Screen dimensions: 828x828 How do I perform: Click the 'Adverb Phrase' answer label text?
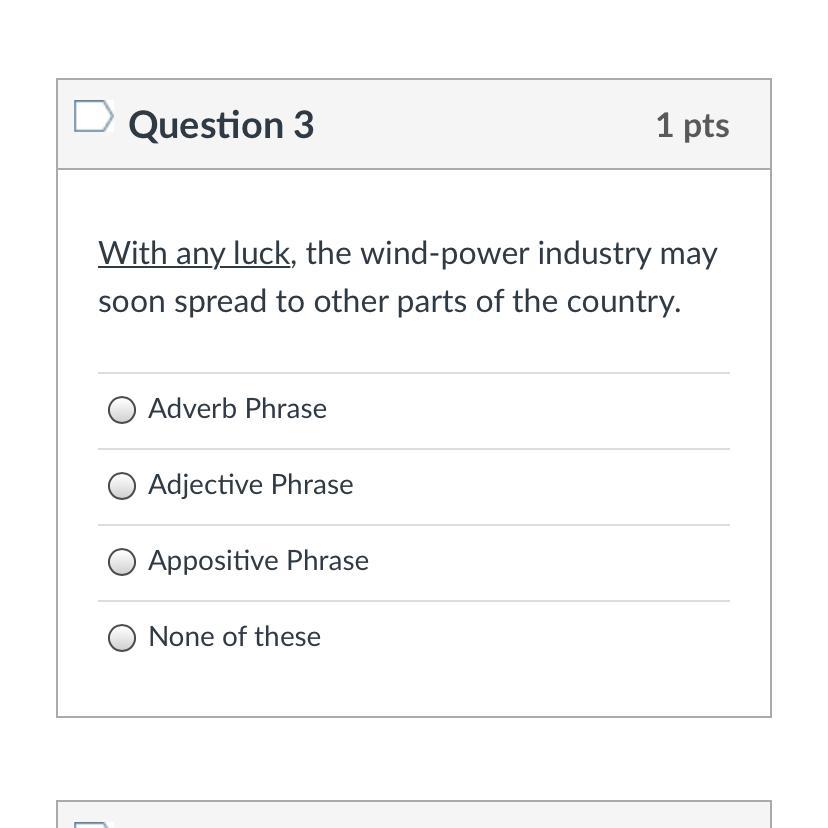click(237, 409)
